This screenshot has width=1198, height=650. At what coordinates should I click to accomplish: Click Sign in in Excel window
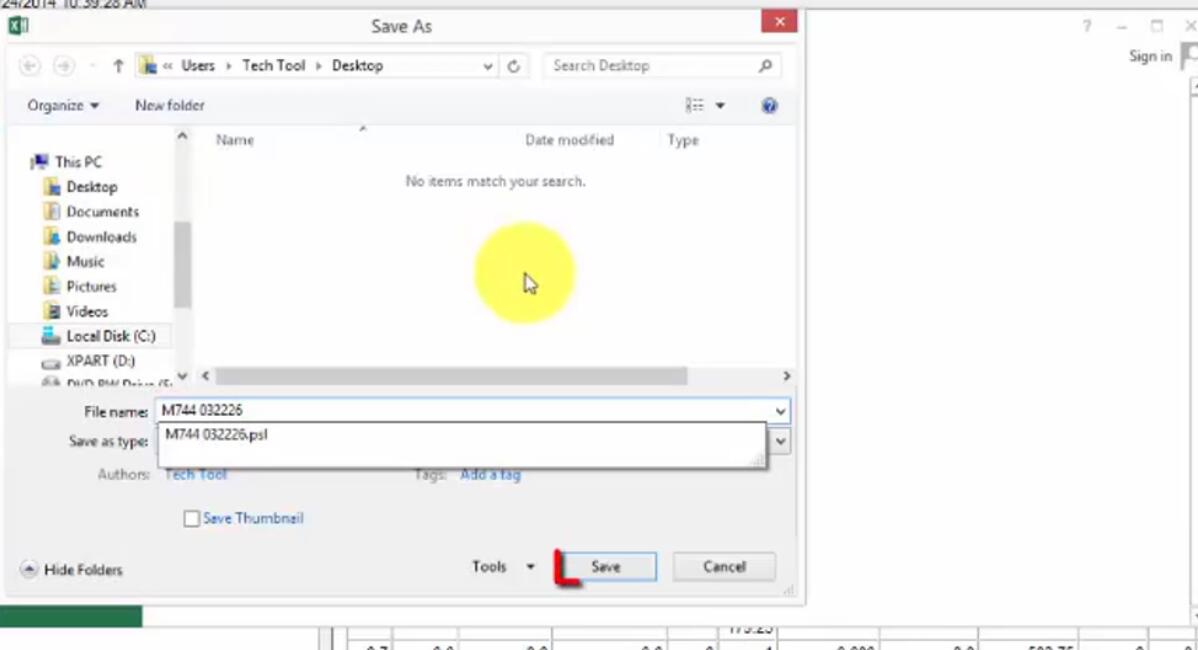click(x=1150, y=57)
